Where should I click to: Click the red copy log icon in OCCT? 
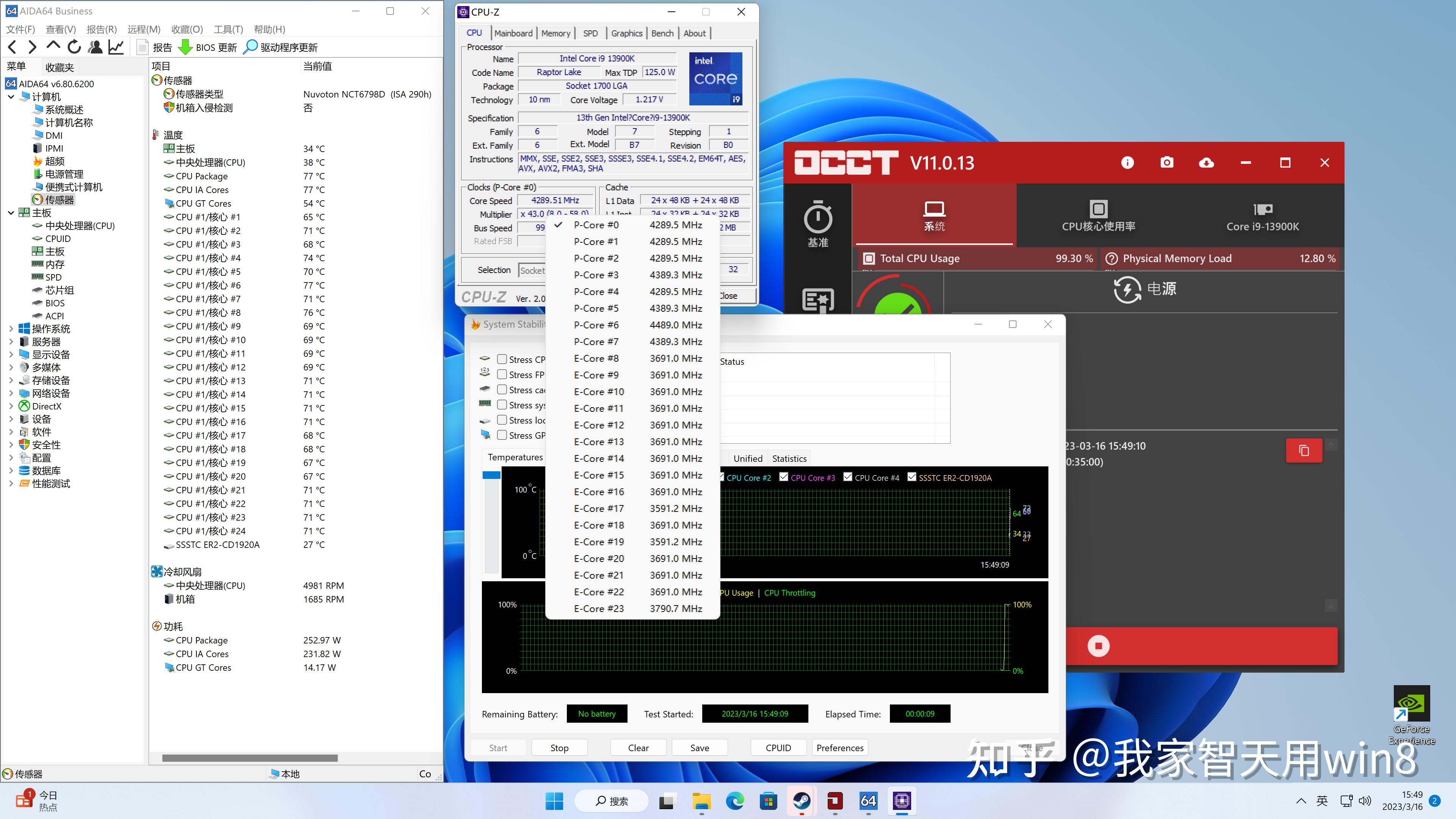[1304, 450]
